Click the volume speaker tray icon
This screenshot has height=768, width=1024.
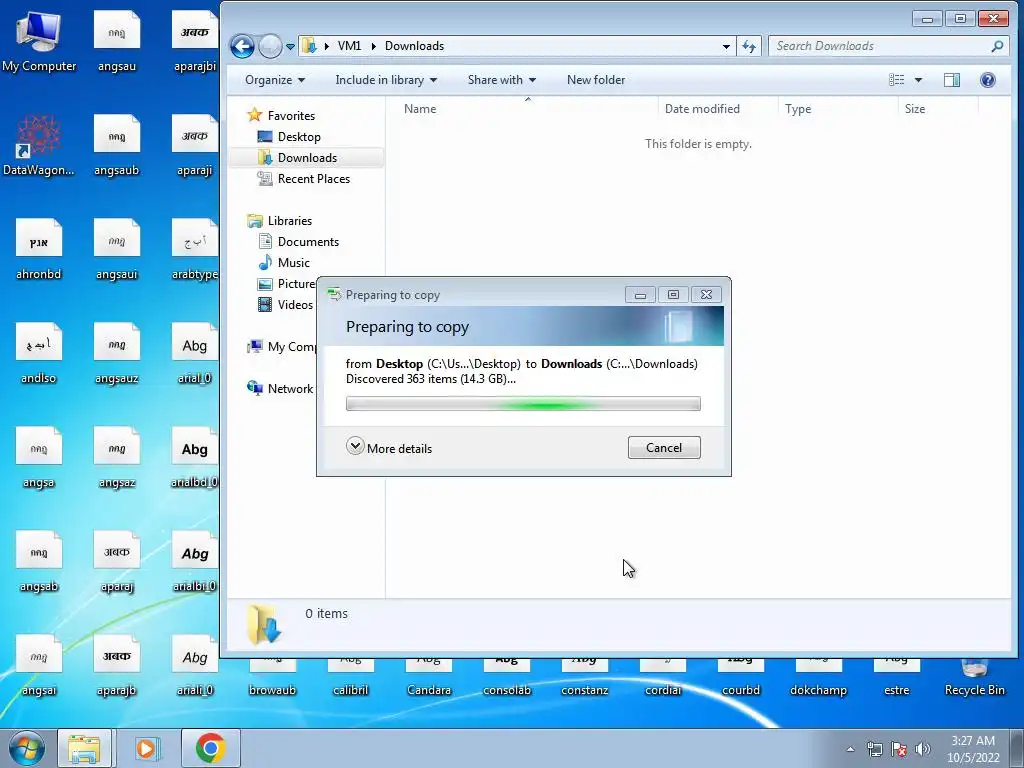point(922,749)
